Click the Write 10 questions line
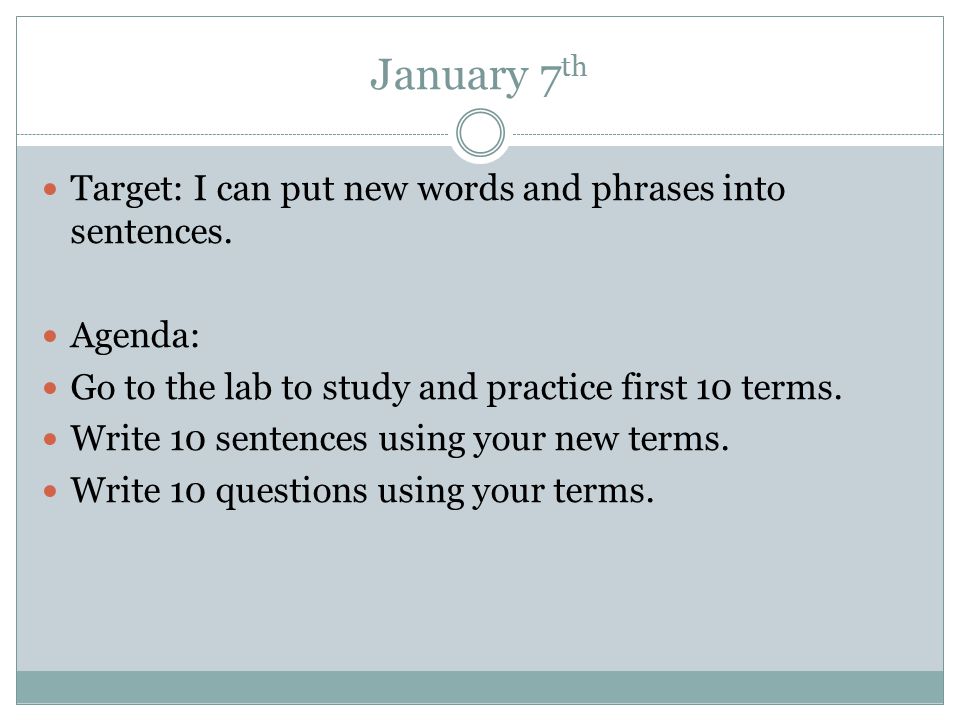This screenshot has width=960, height=720. coord(362,491)
